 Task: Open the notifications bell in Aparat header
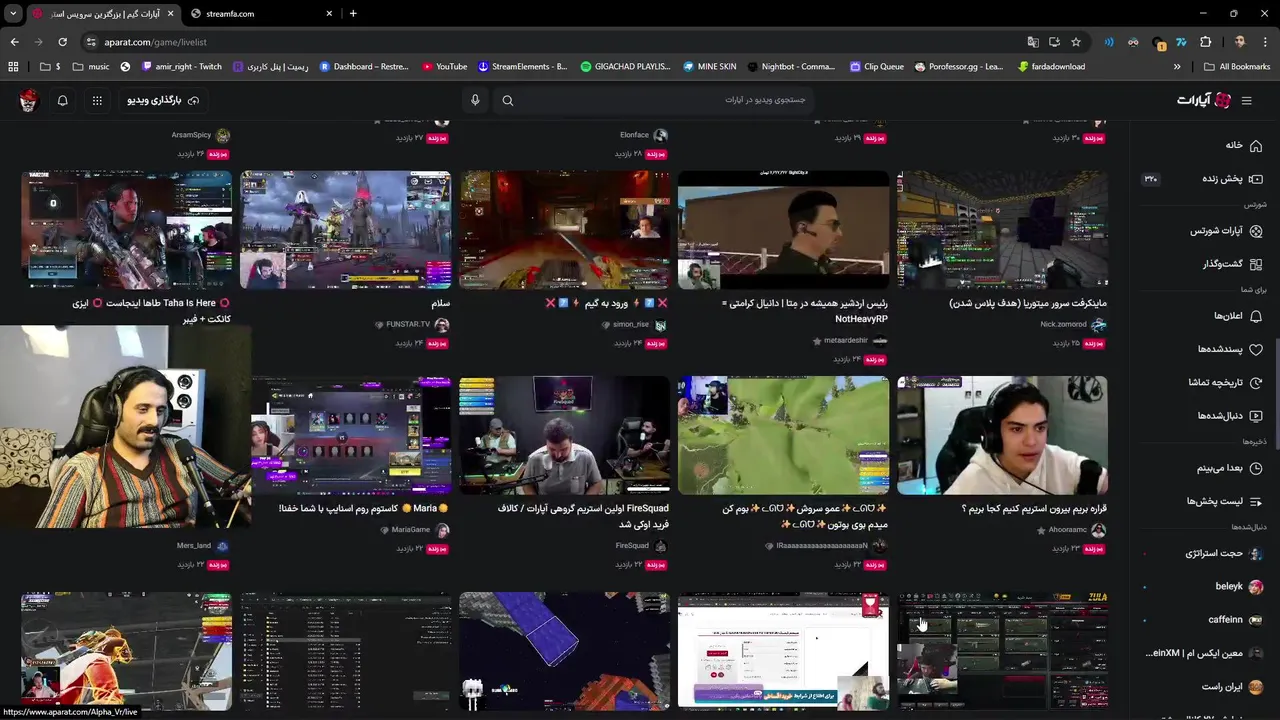62,100
